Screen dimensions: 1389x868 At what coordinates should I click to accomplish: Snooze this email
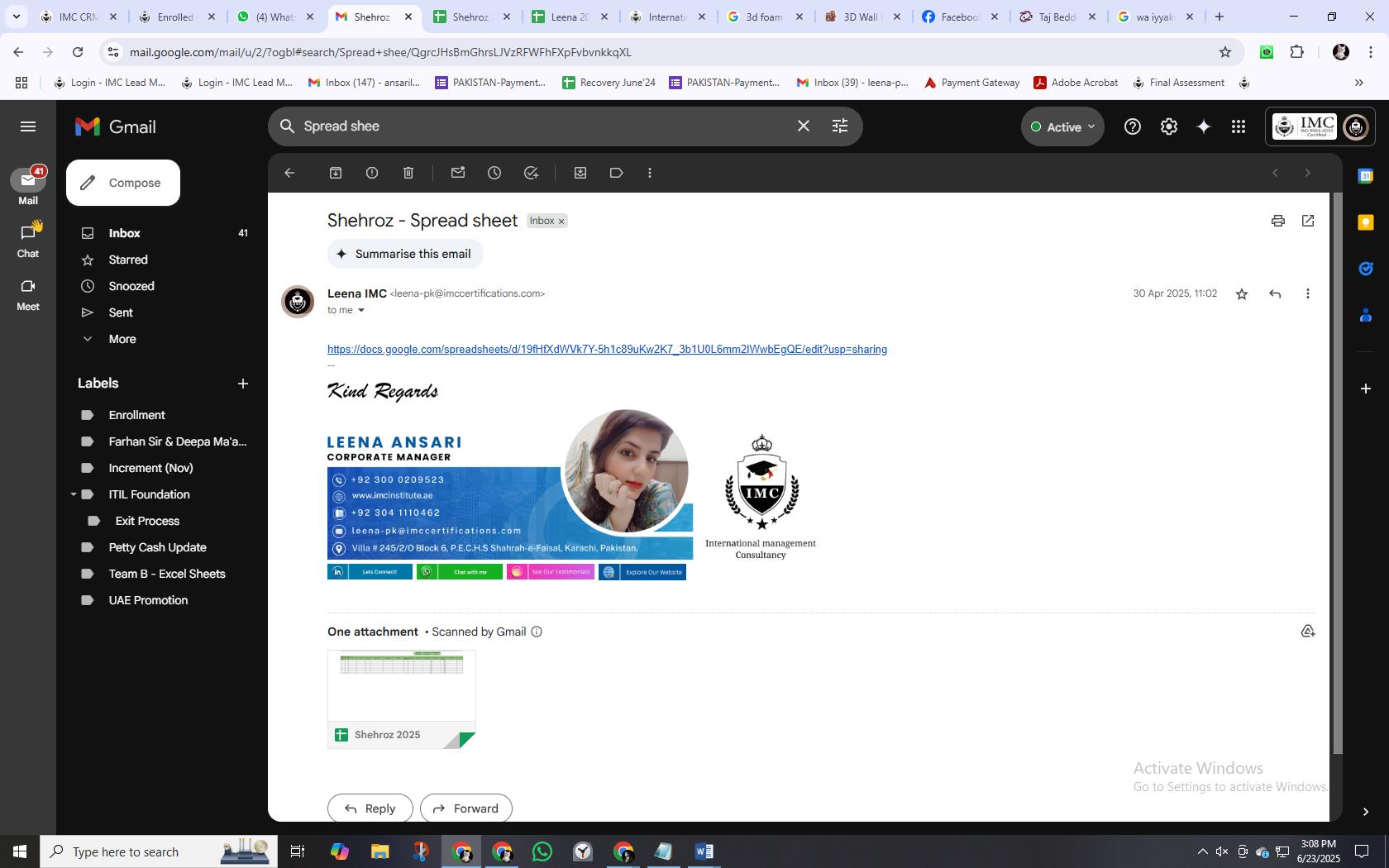(x=494, y=173)
